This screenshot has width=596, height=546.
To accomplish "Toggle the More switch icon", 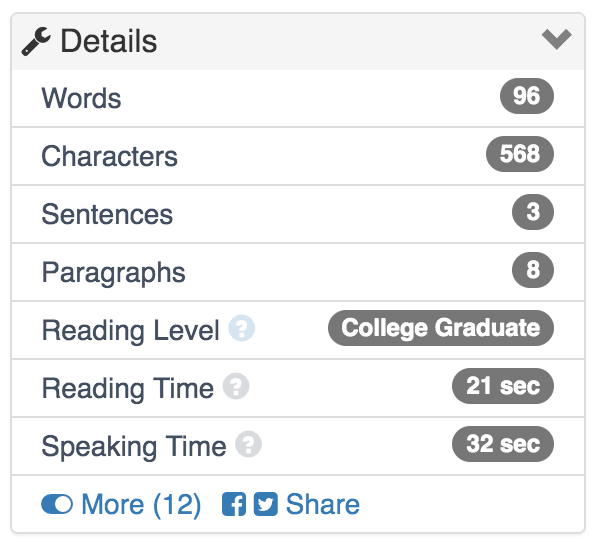I will click(57, 505).
